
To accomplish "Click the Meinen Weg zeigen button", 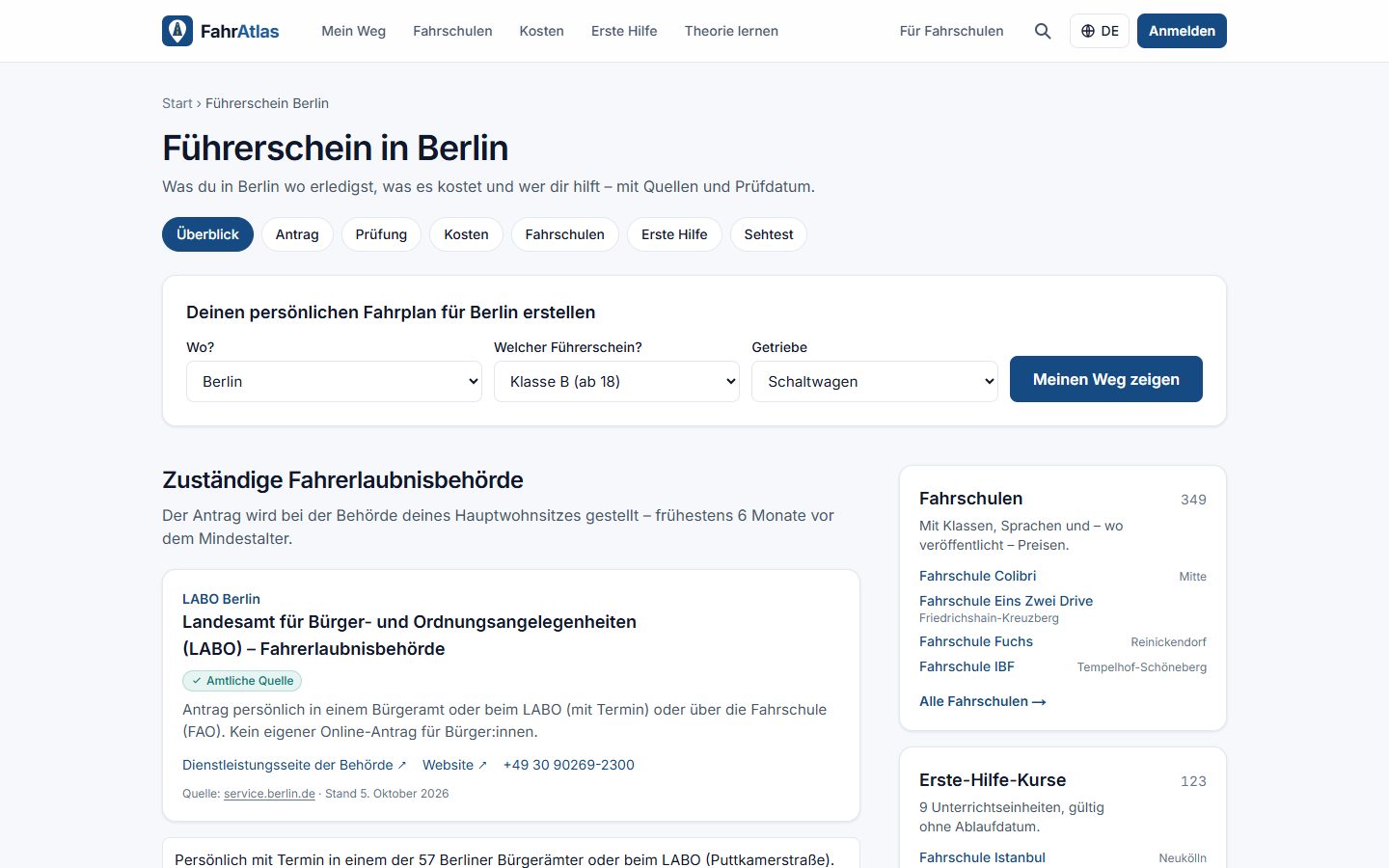I will click(x=1106, y=379).
